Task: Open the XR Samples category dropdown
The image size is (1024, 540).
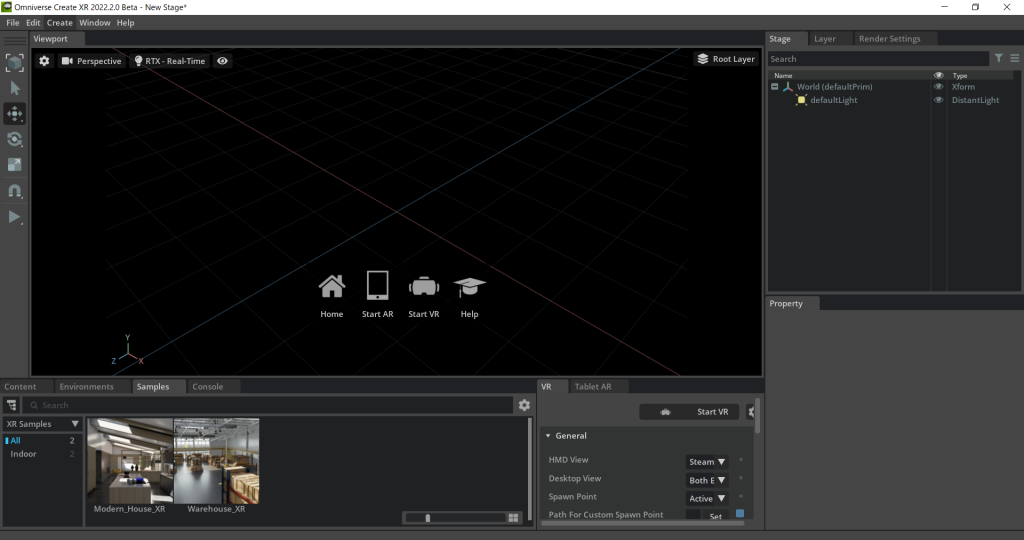Action: pyautogui.click(x=43, y=424)
